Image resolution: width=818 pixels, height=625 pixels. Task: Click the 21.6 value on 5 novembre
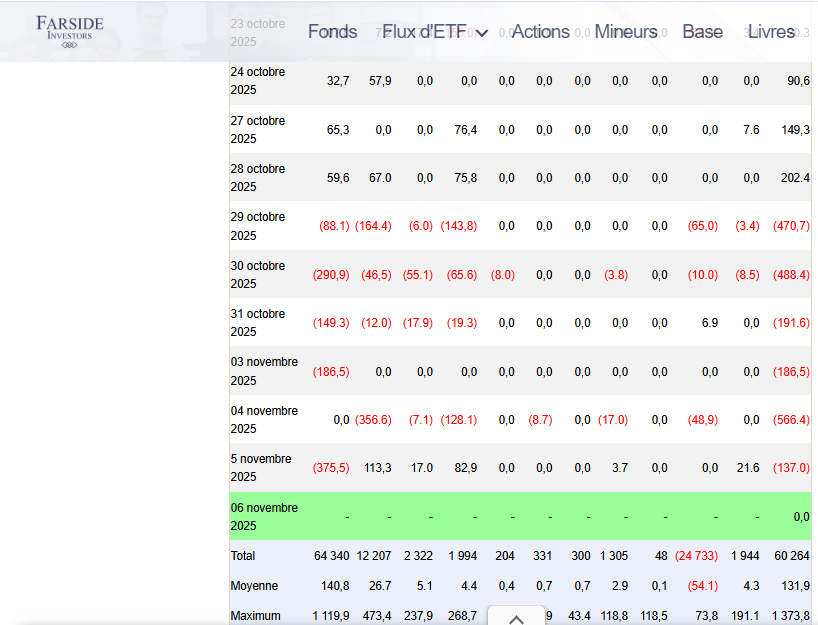click(748, 468)
